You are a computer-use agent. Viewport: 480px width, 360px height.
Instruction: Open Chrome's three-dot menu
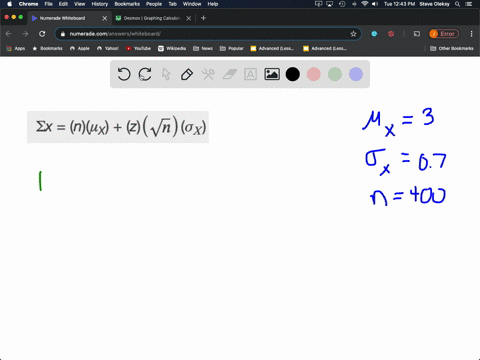coord(471,34)
